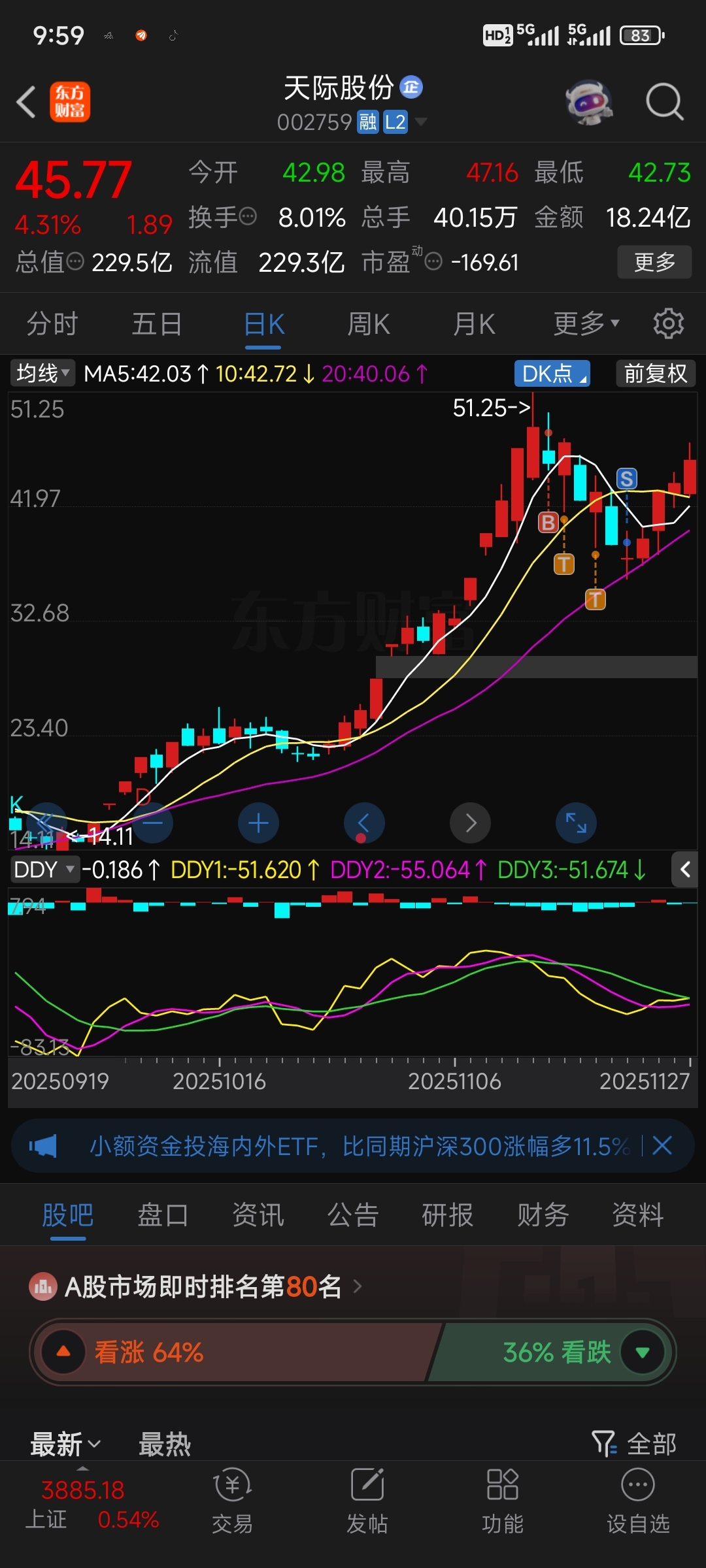Vote 看跌 with down arrow button

coord(643,1352)
